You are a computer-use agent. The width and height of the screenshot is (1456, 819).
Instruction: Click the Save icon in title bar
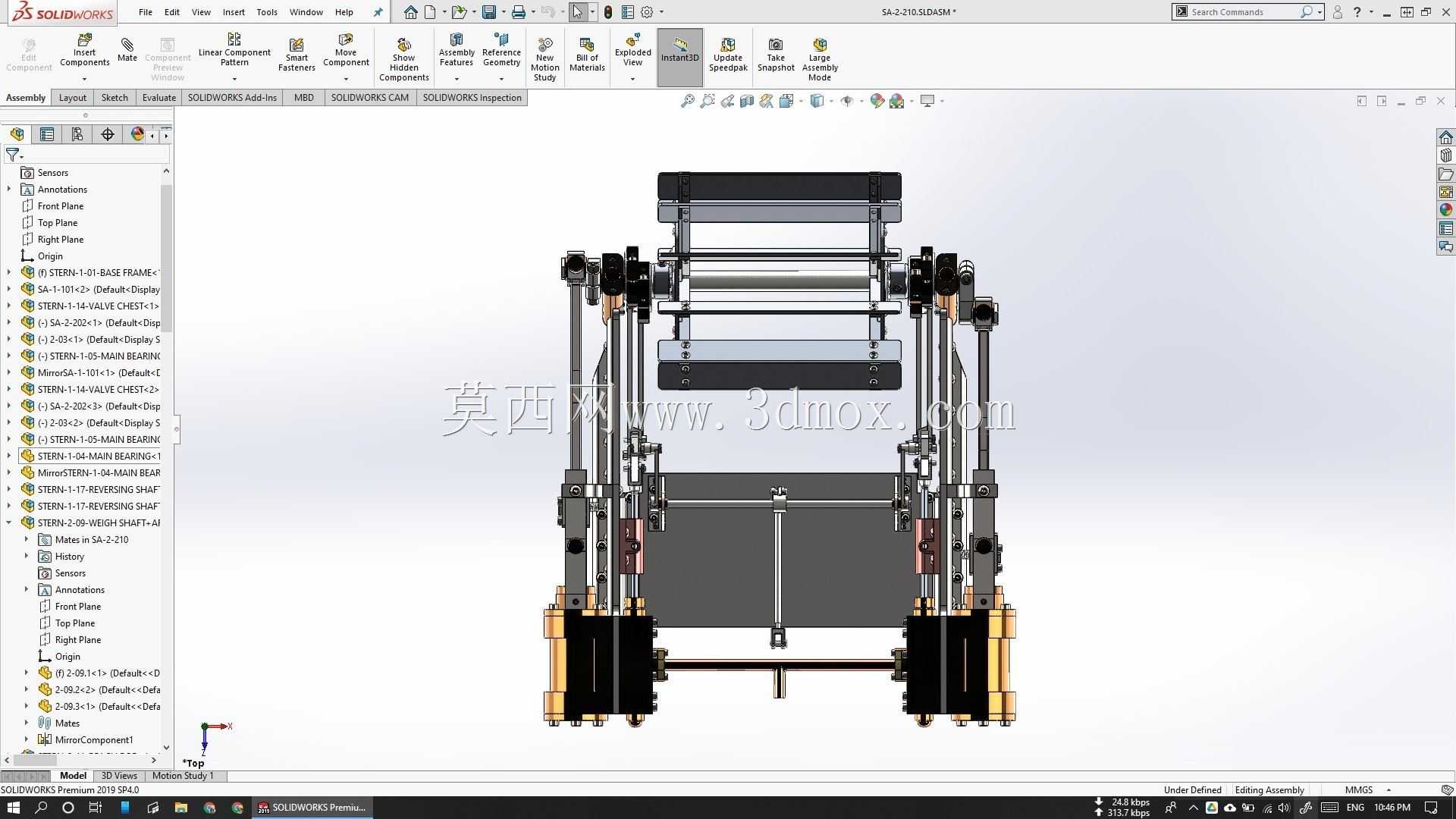pyautogui.click(x=489, y=12)
